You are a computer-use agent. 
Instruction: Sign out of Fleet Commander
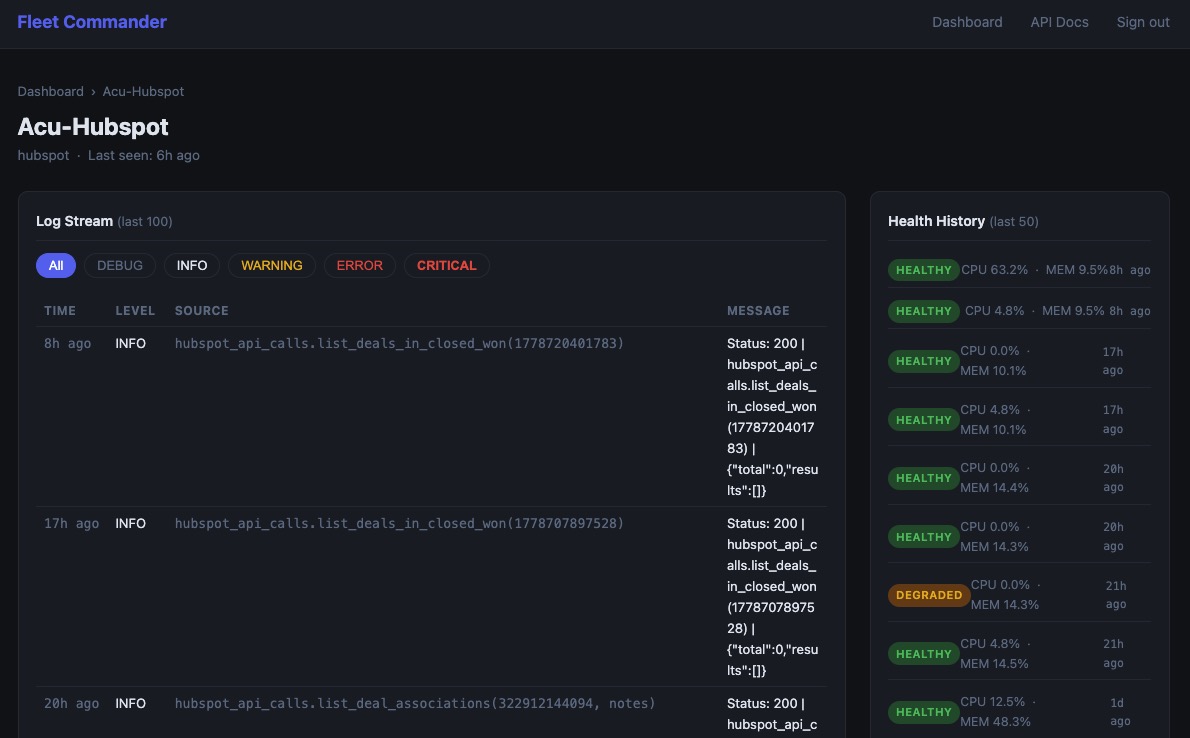click(x=1143, y=22)
